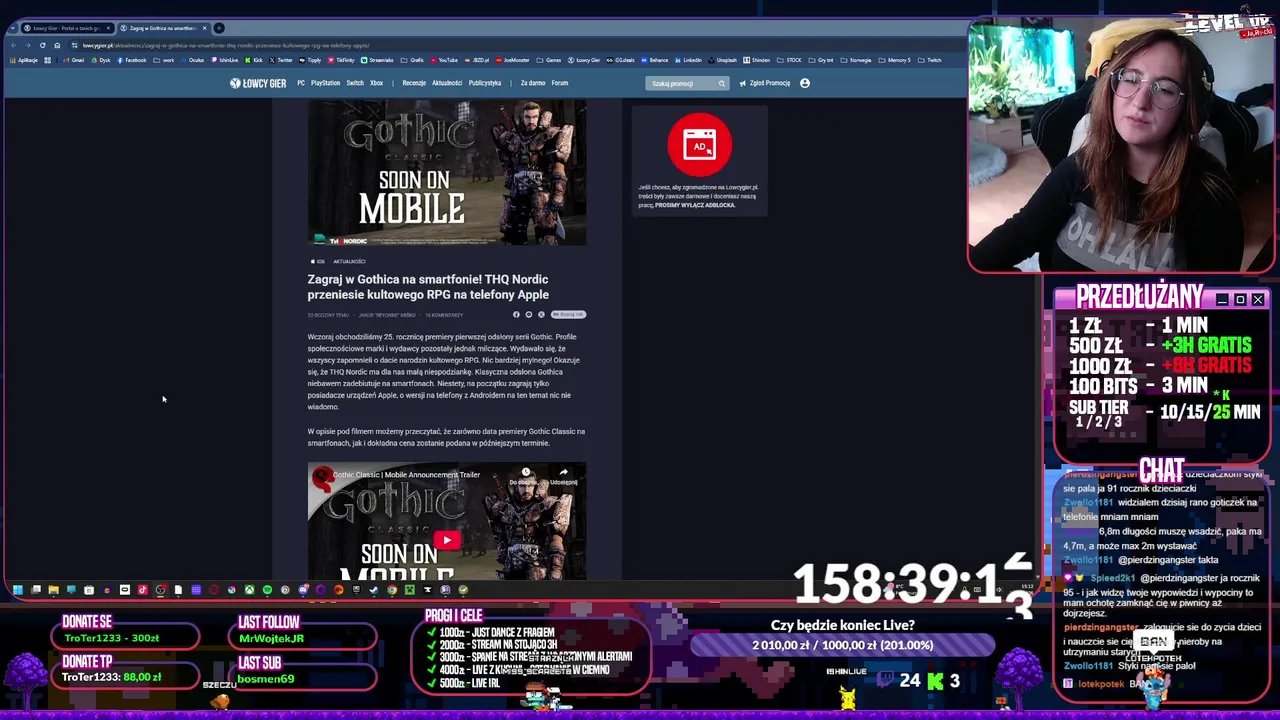
Task: Click the Gothic Classic article header image
Action: (x=447, y=172)
